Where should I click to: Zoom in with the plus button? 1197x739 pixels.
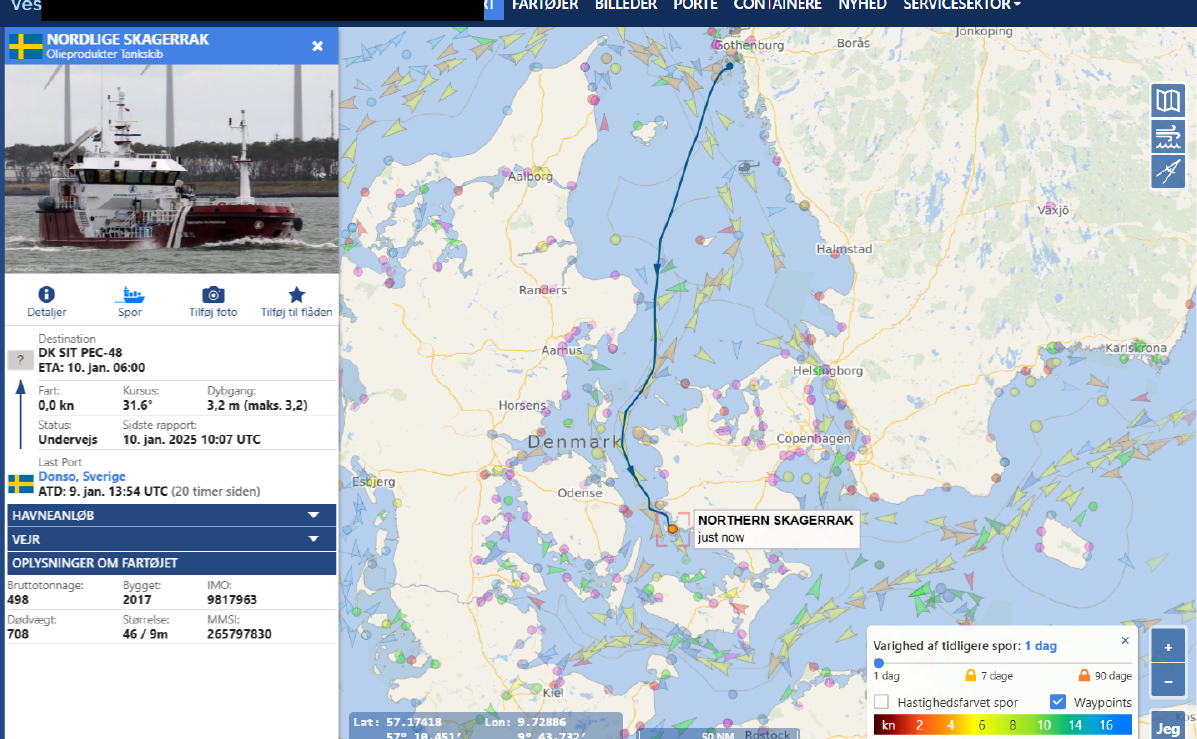pos(1167,646)
